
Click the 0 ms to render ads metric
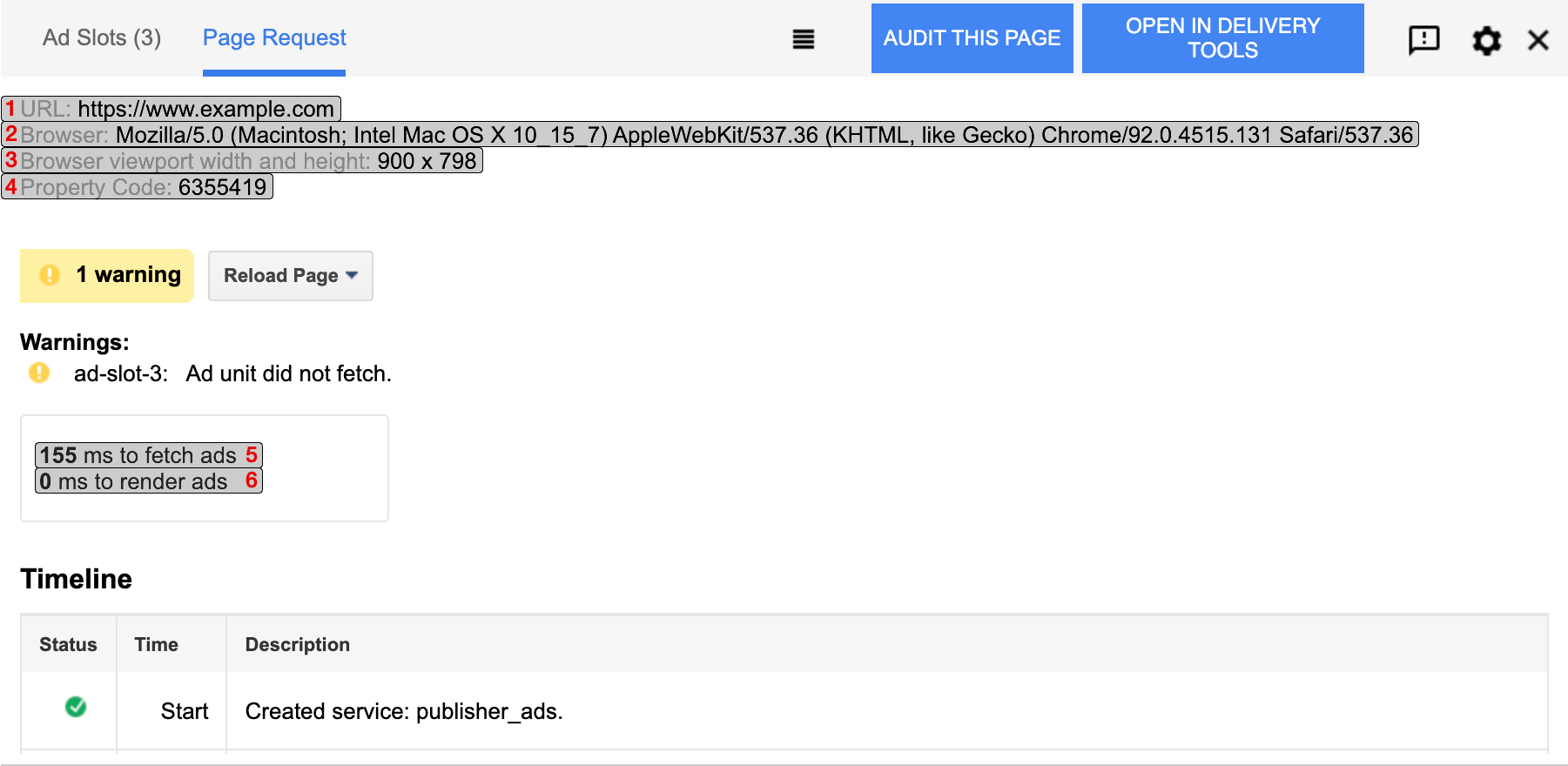click(148, 481)
